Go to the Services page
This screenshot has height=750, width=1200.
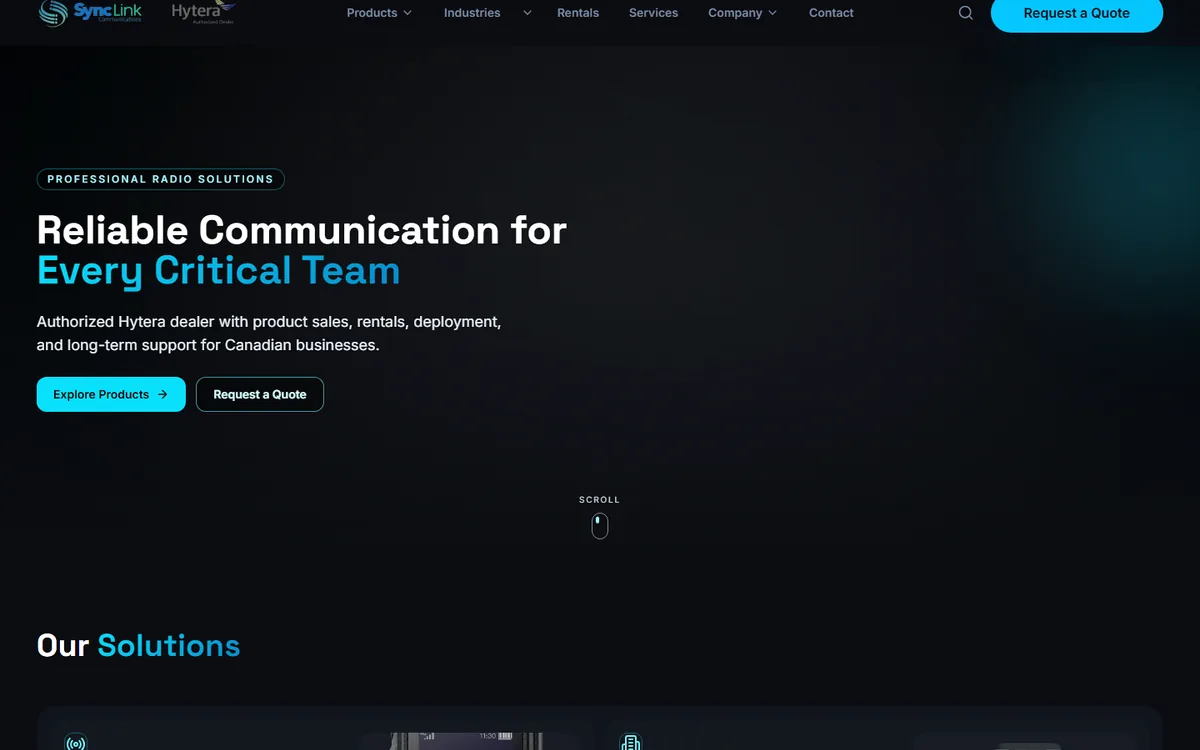click(x=653, y=13)
